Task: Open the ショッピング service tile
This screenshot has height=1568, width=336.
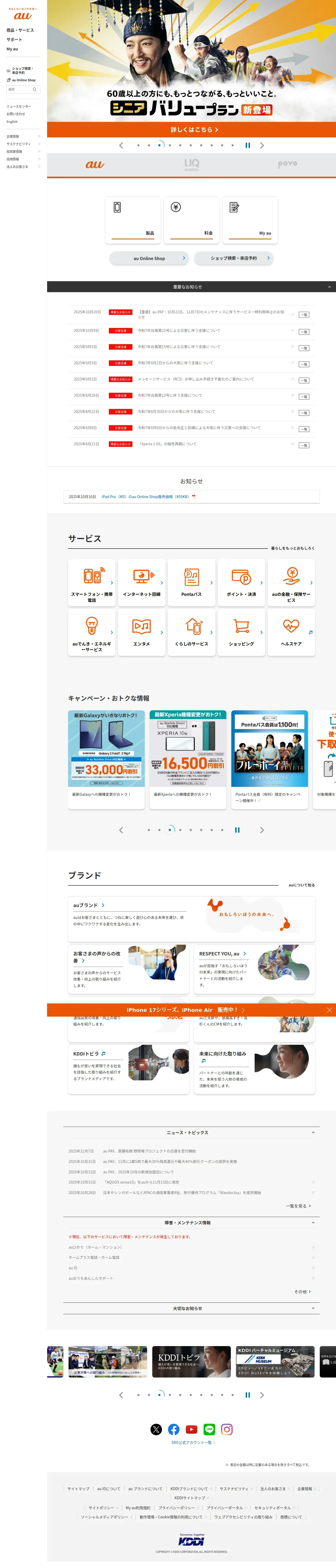Action: [x=242, y=632]
